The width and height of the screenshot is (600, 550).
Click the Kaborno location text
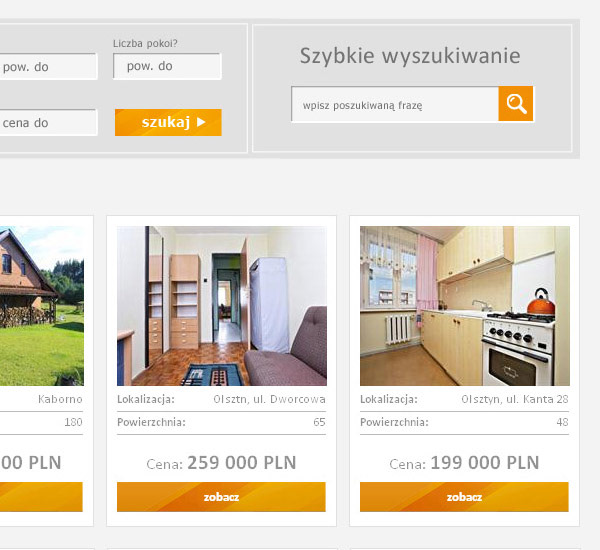(x=60, y=399)
